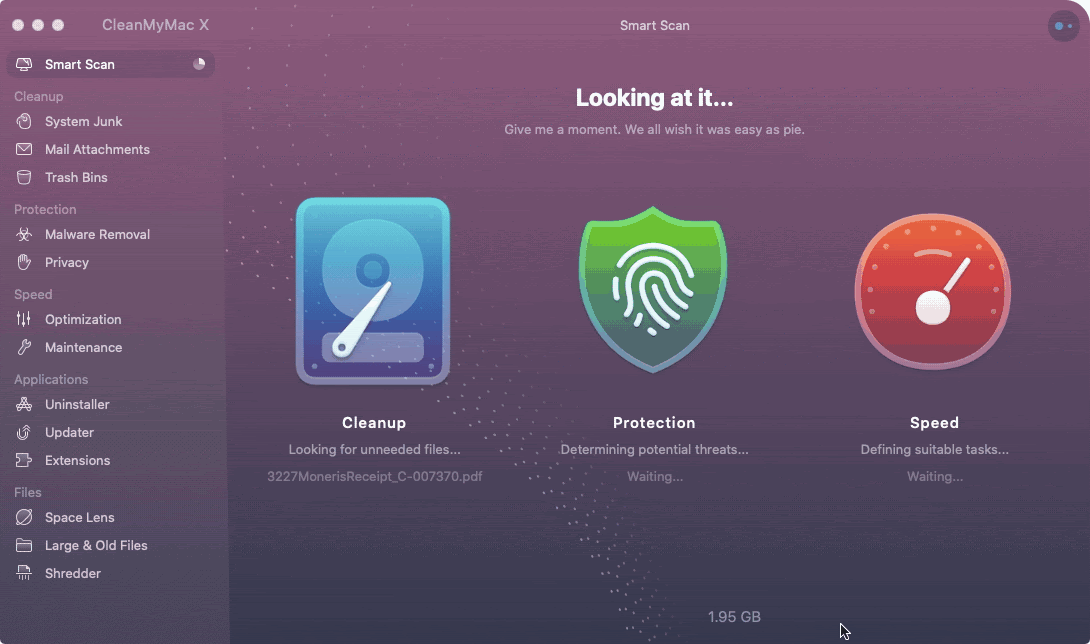The width and height of the screenshot is (1090, 644).
Task: Click the 1.95 GB scan size label
Action: point(734,617)
